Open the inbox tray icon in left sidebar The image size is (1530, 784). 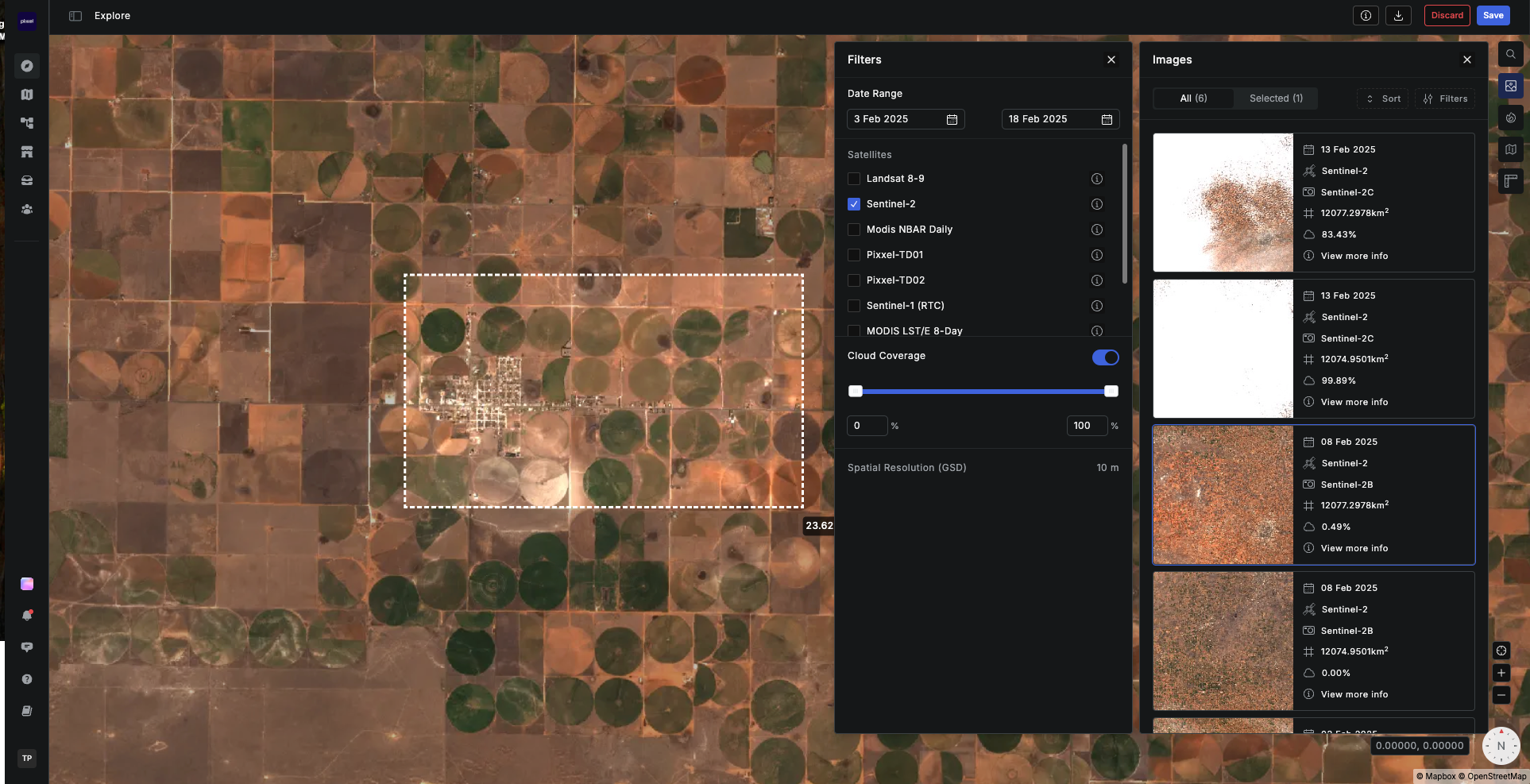(27, 180)
